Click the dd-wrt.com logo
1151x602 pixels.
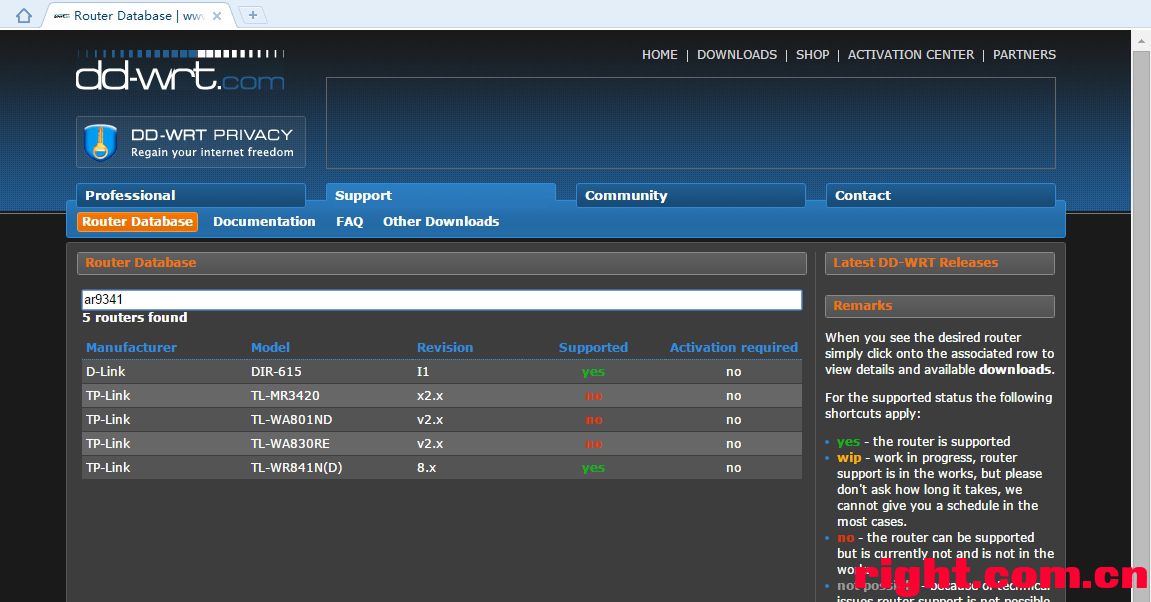[x=180, y=70]
